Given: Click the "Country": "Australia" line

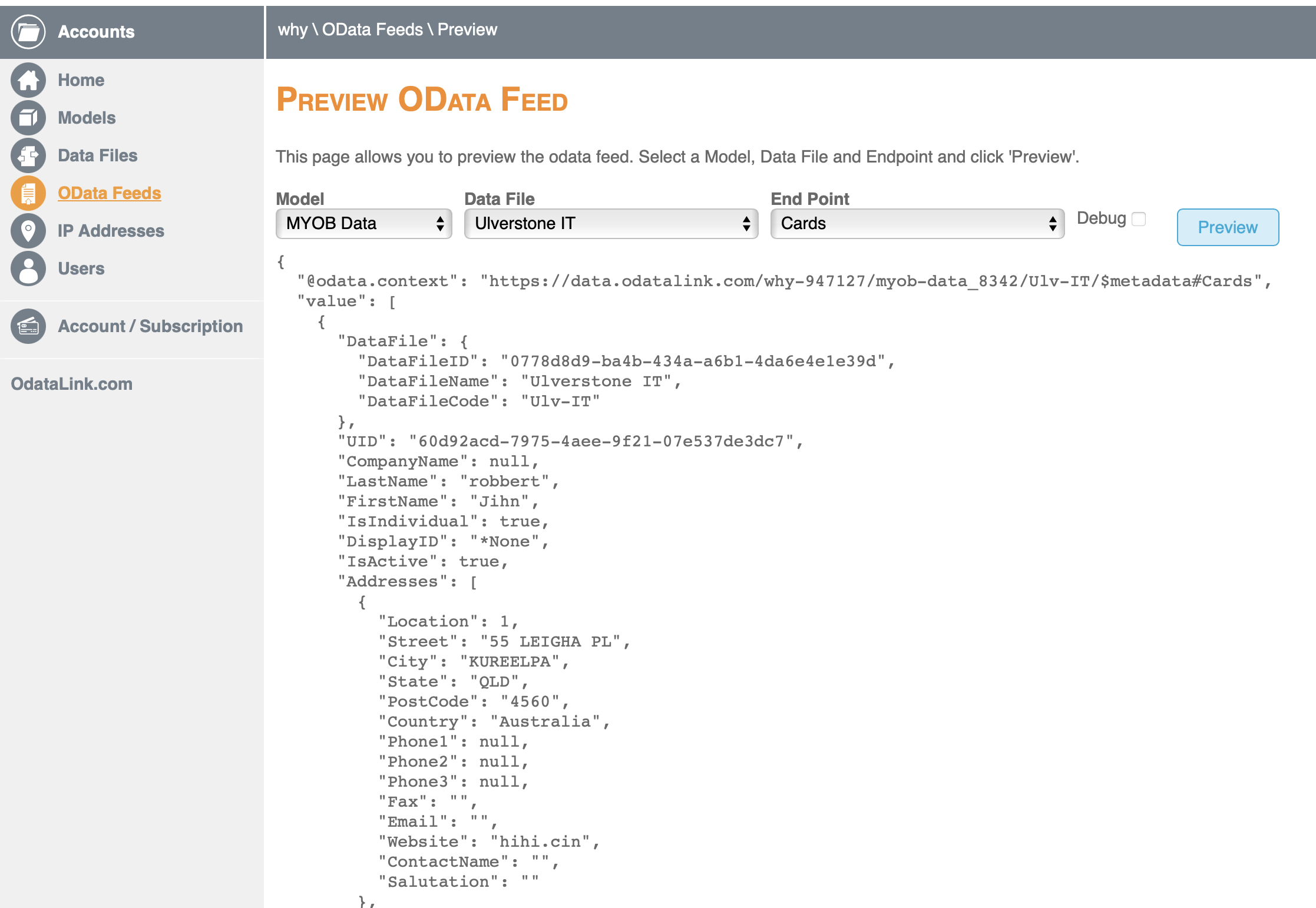Looking at the screenshot, I should tap(494, 722).
